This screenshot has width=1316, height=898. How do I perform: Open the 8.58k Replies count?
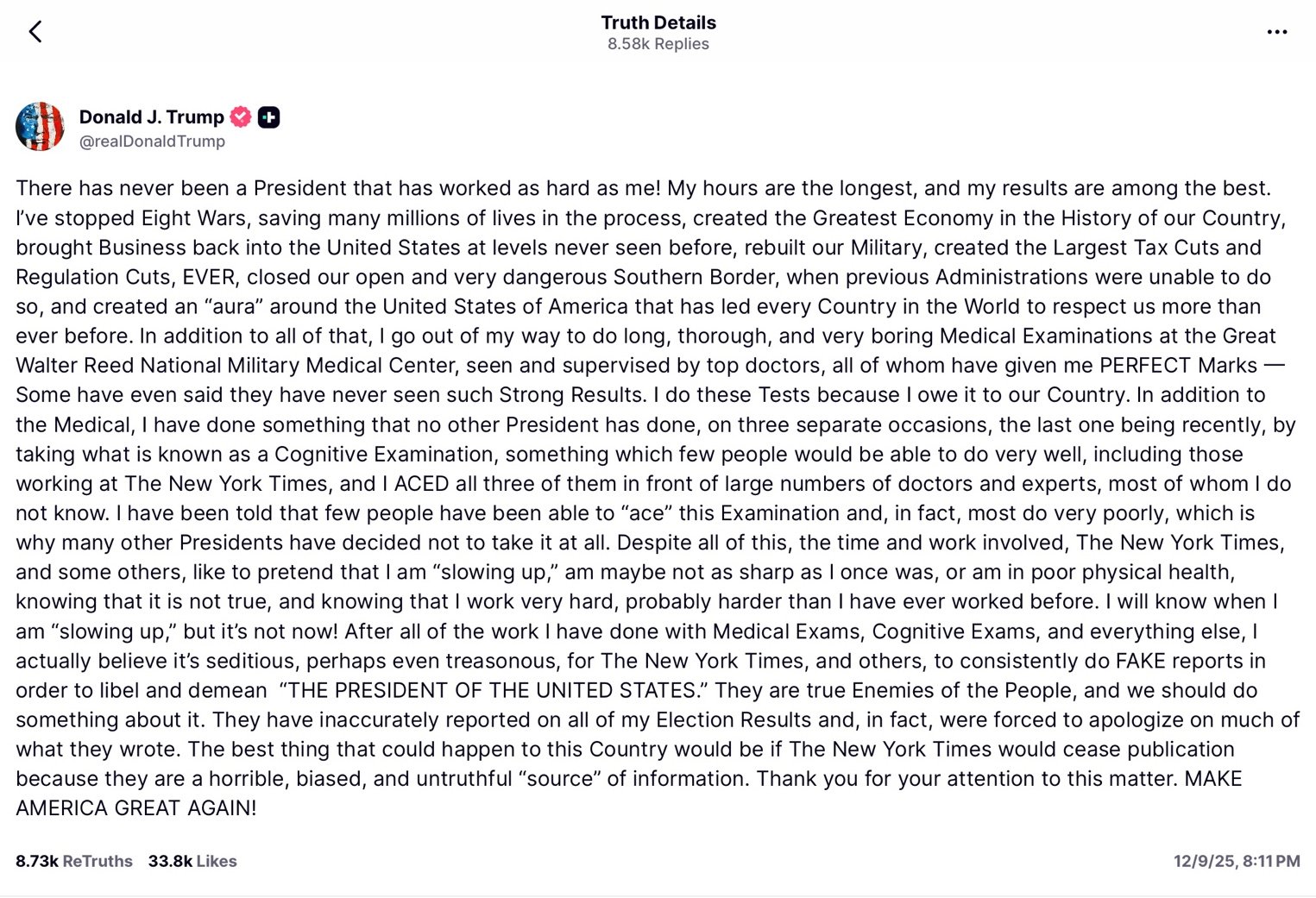pos(658,44)
